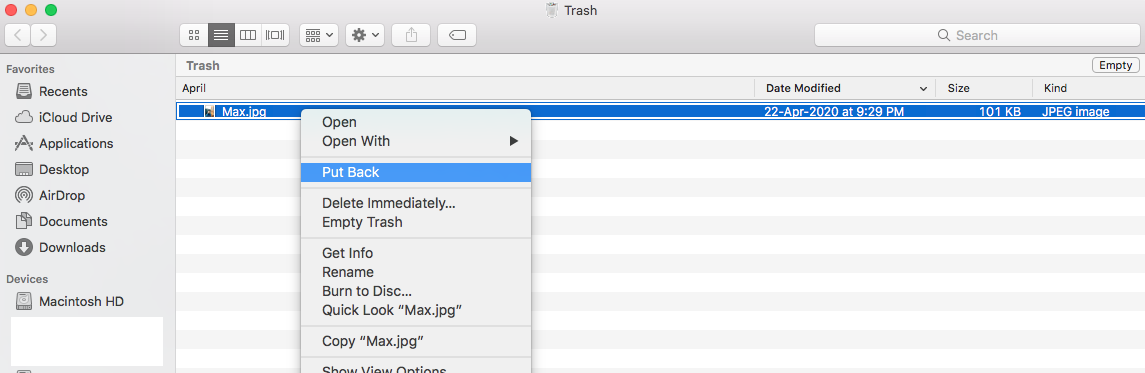Select the Max.jpg file name

point(244,112)
